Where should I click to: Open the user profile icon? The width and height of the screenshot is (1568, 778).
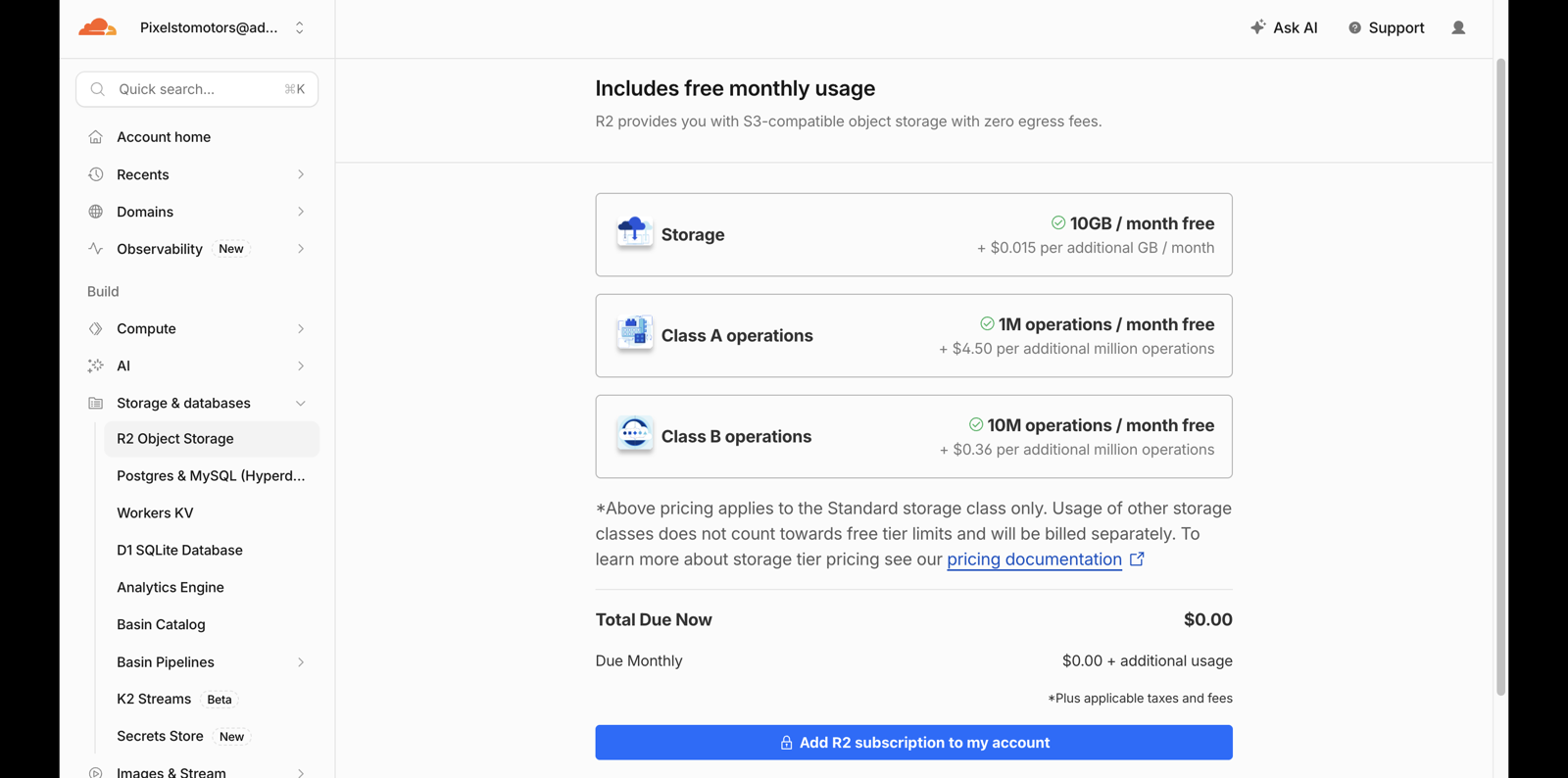pos(1458,27)
